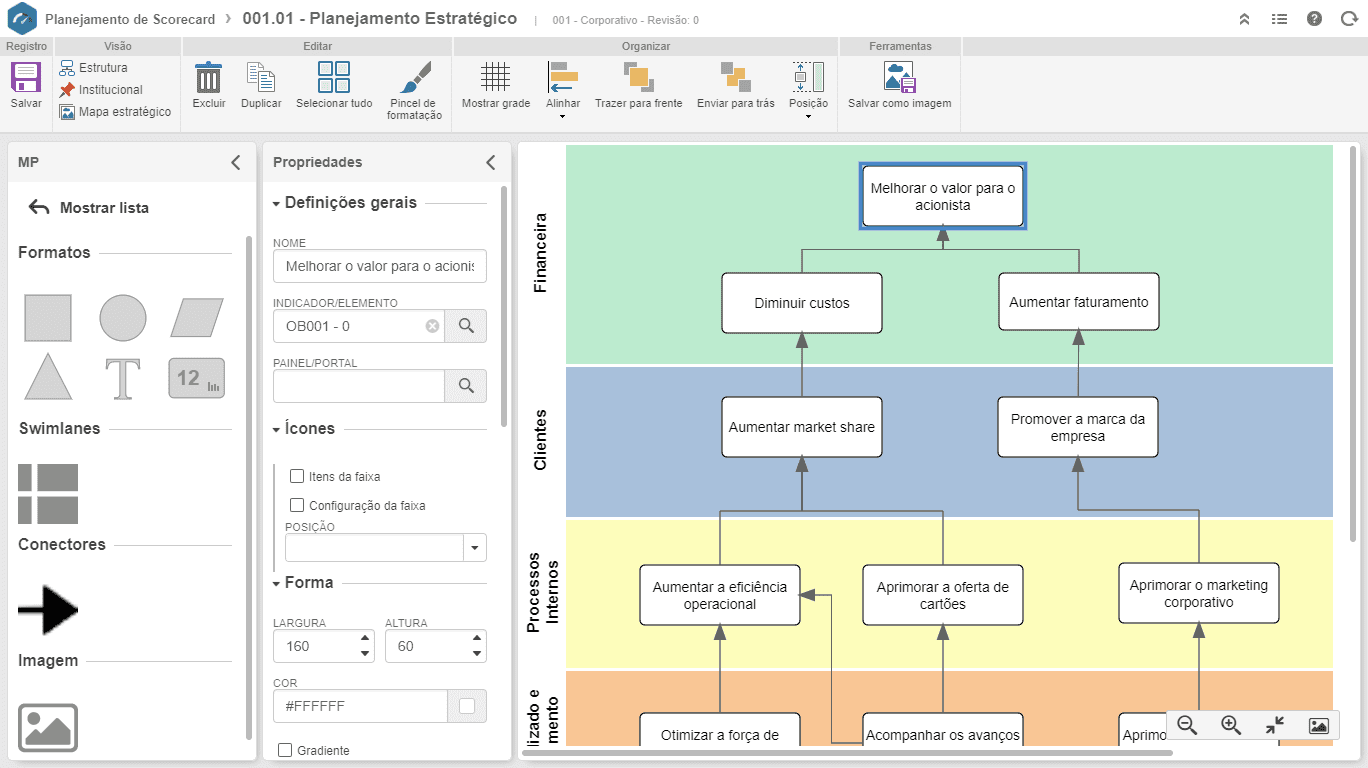Click the Excluir trash icon
Image resolution: width=1368 pixels, height=768 pixels.
coord(208,78)
